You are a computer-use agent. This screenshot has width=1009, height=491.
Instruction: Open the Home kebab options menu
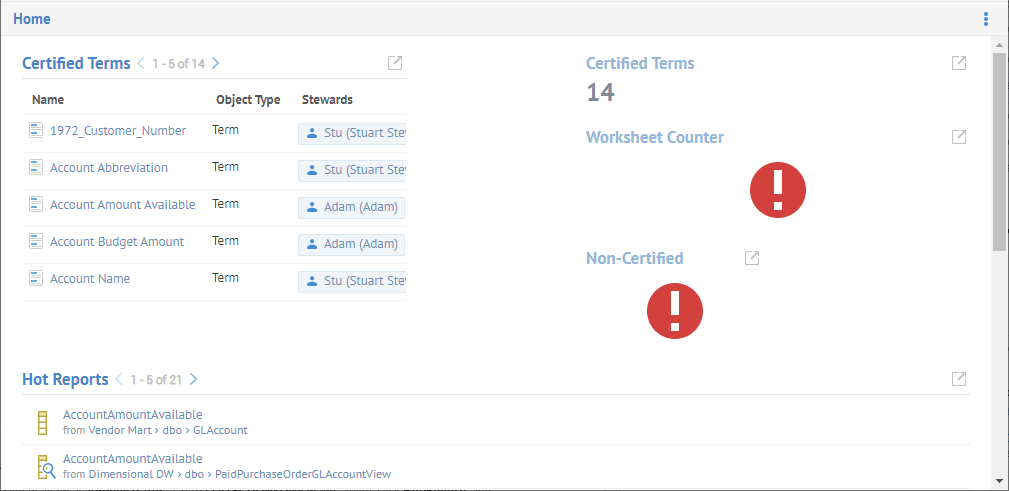[x=986, y=19]
